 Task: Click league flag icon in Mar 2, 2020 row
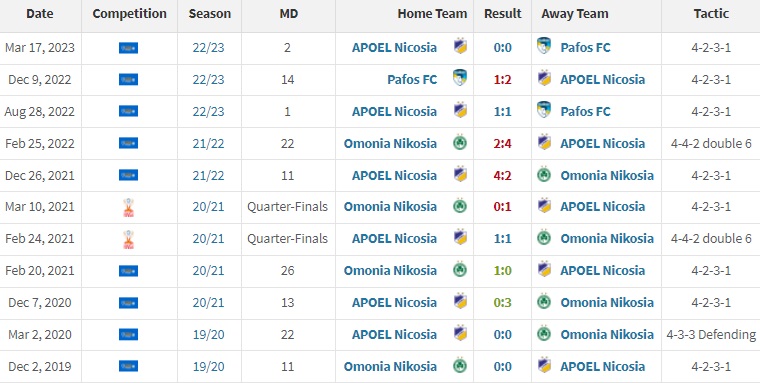click(128, 335)
